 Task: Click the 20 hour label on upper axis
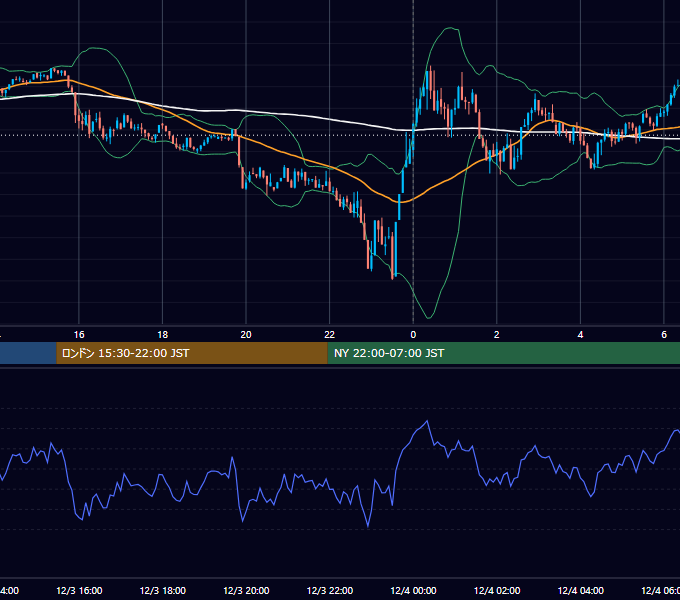click(246, 335)
